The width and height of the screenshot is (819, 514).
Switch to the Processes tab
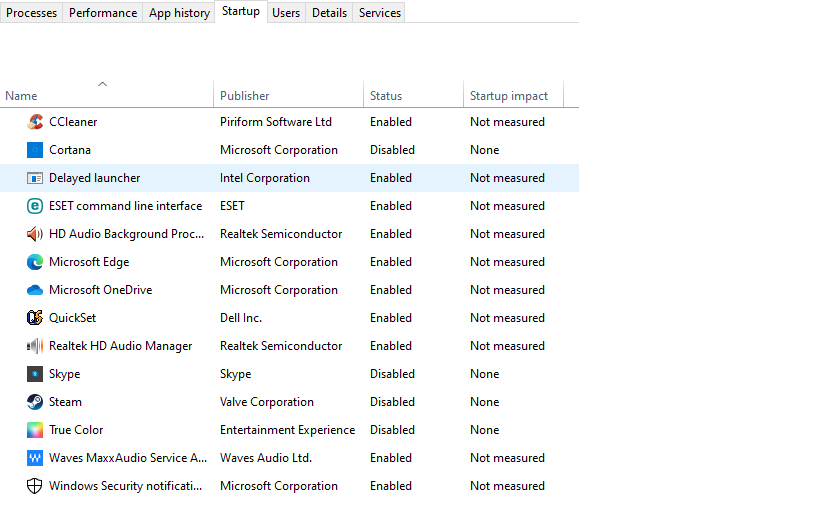[x=31, y=13]
